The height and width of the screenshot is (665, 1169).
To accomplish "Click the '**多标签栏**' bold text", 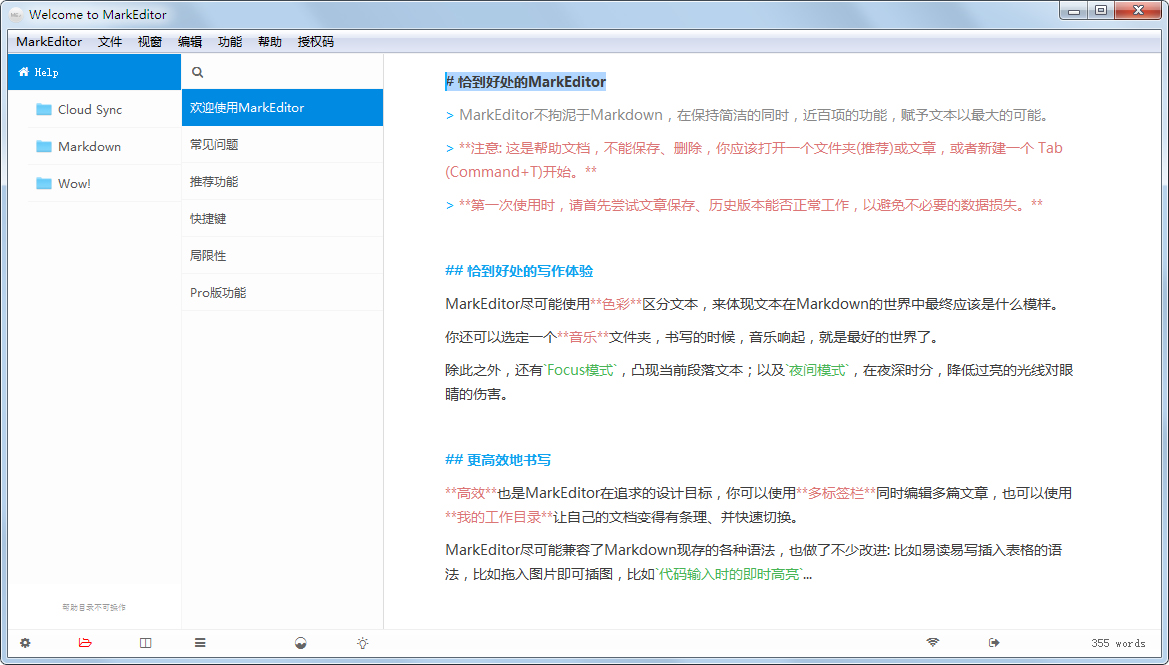I will point(836,494).
